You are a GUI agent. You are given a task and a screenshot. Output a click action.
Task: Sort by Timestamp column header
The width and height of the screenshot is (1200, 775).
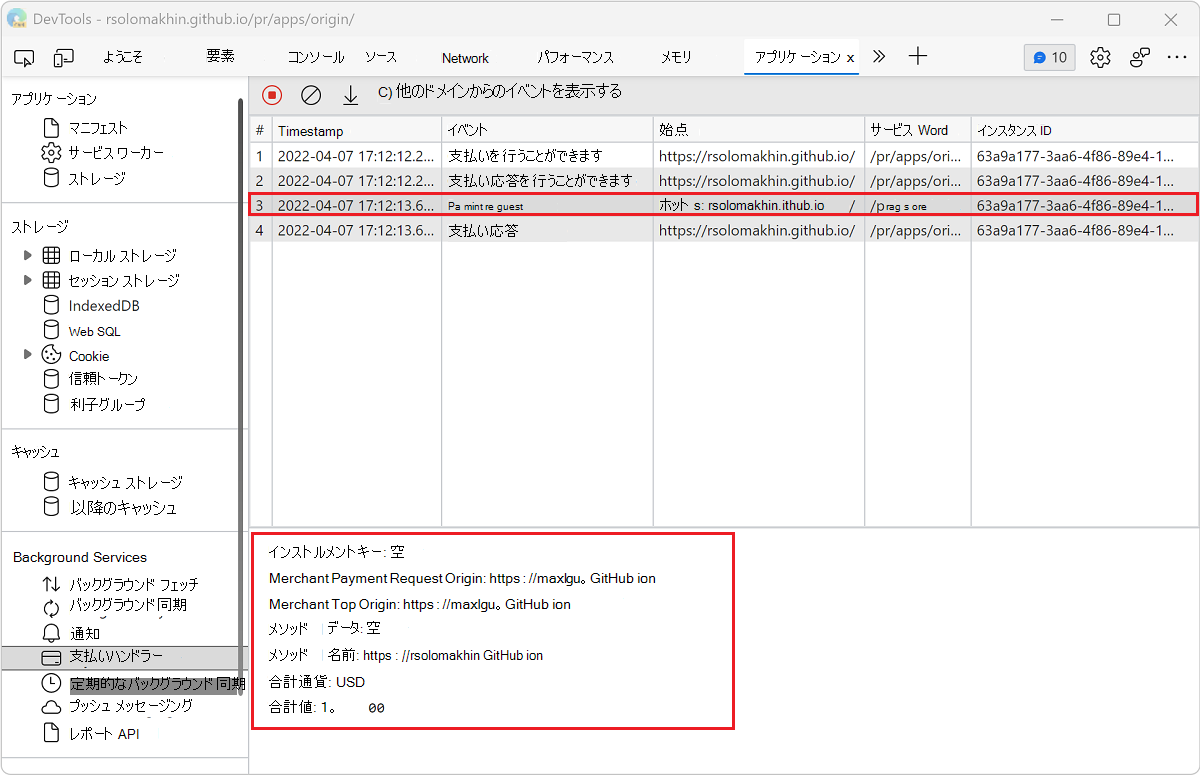(x=357, y=130)
